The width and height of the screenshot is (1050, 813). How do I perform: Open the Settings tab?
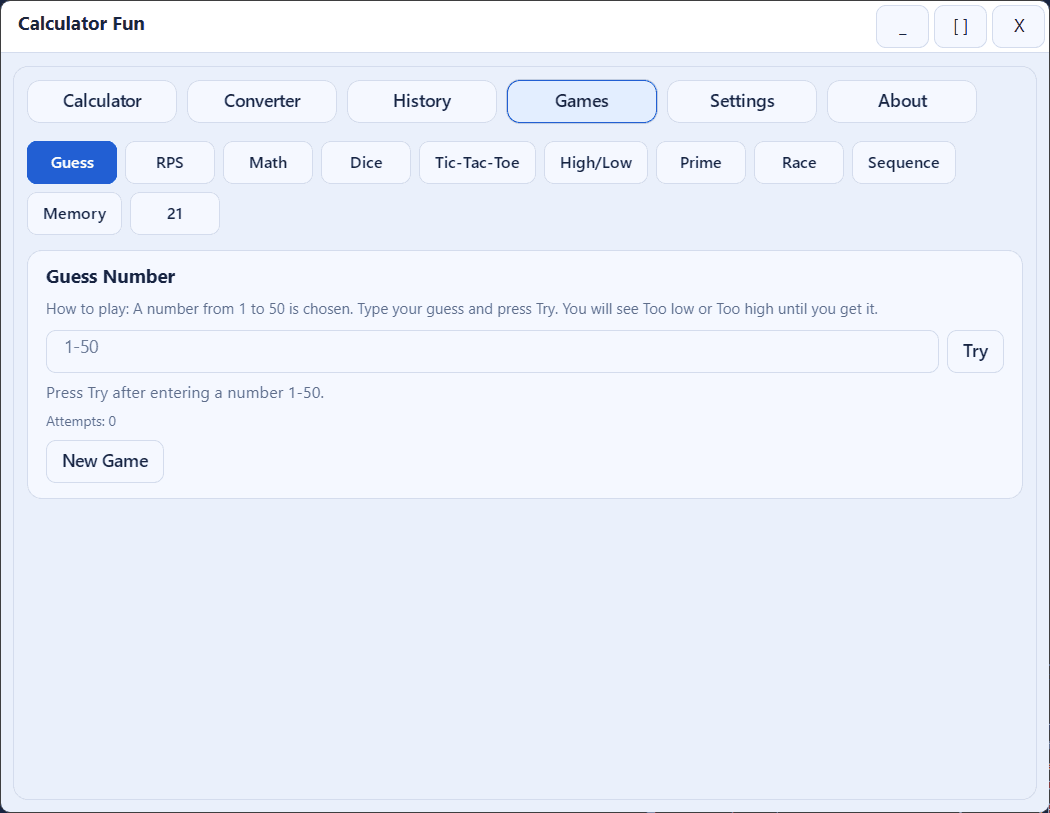pyautogui.click(x=741, y=101)
